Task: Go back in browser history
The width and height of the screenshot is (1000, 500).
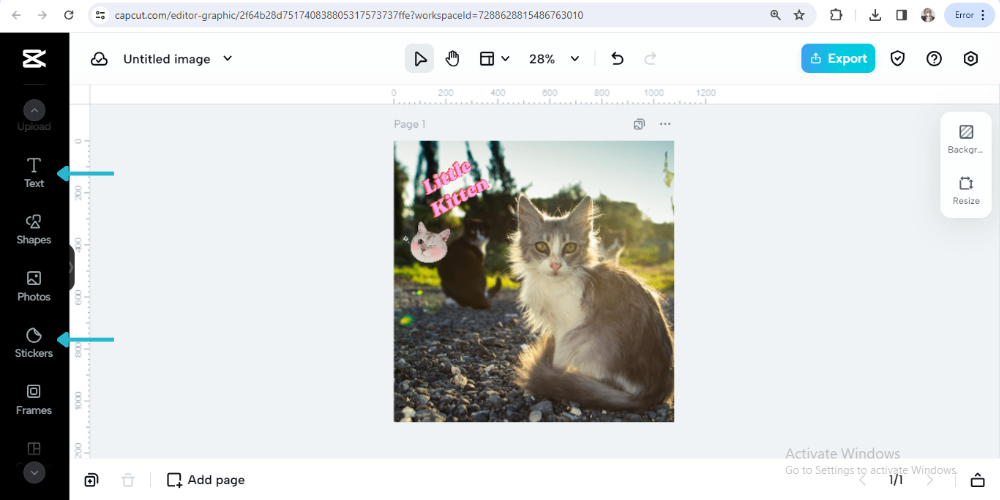Action: coord(16,15)
